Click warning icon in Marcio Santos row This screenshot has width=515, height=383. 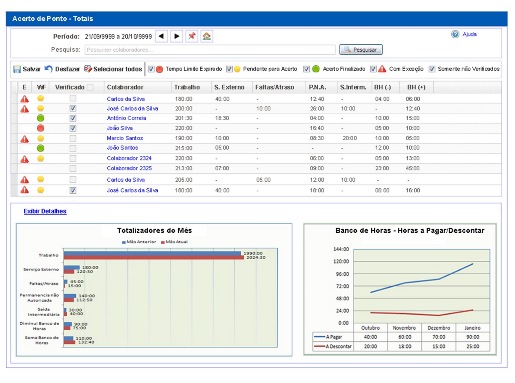pos(25,139)
